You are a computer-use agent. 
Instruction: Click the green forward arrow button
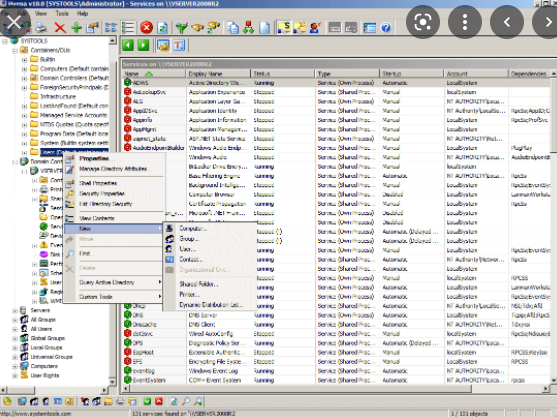point(144,45)
